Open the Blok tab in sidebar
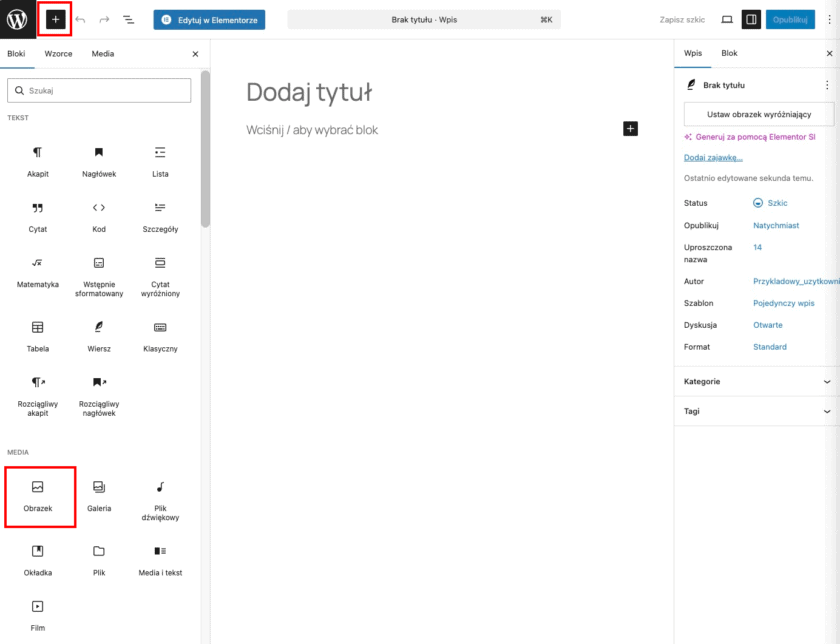Viewport: 840px width, 644px height. tap(729, 52)
